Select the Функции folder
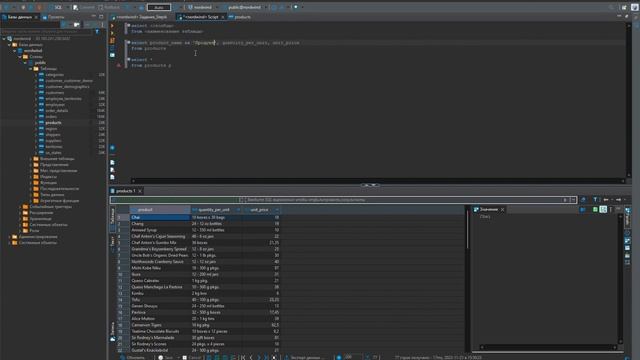 tap(49, 183)
